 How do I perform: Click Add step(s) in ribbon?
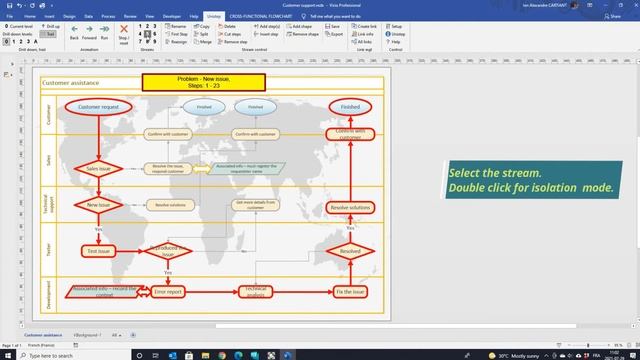267,26
